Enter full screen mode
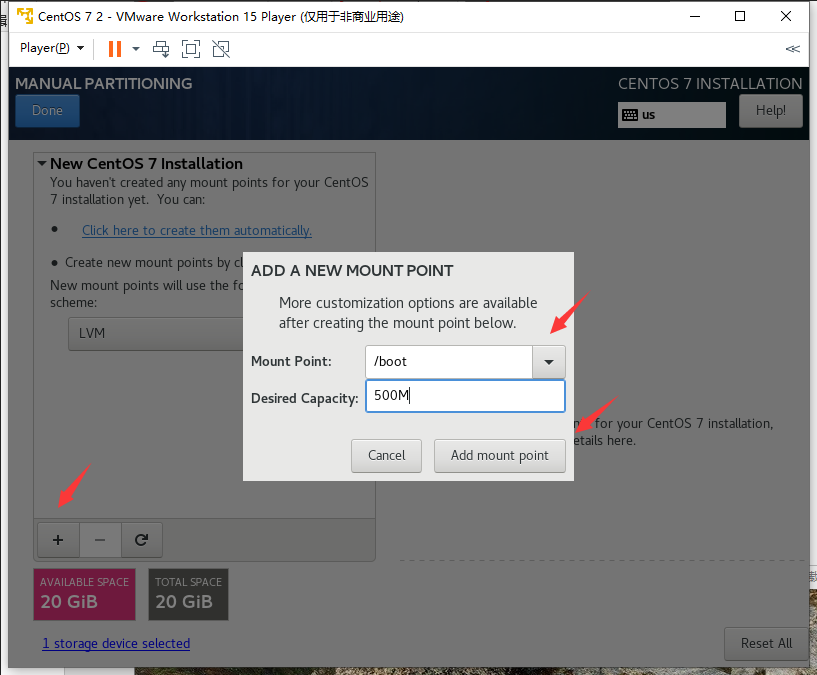Image resolution: width=817 pixels, height=675 pixels. (191, 49)
